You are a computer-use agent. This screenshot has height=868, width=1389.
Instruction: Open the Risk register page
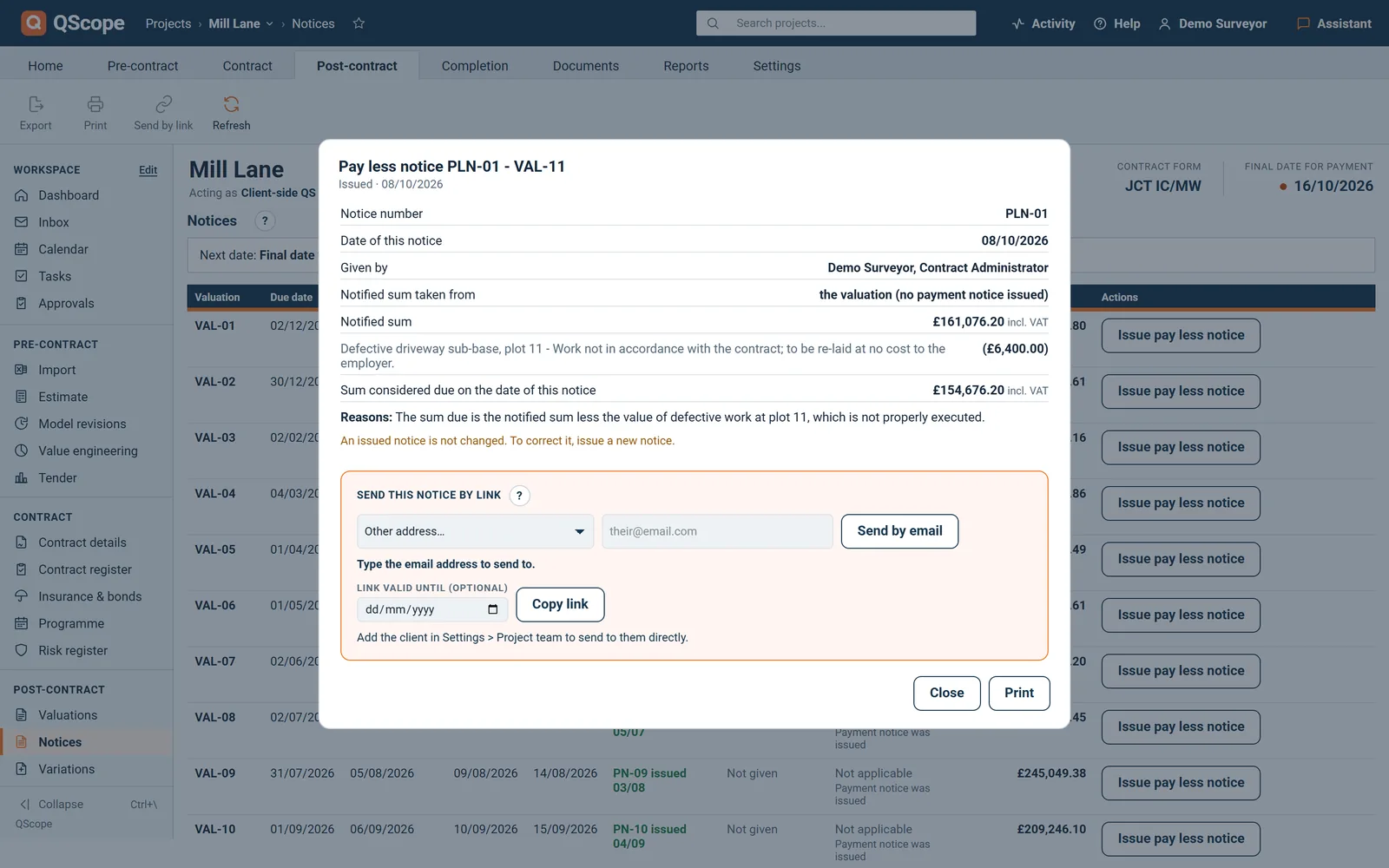73,650
